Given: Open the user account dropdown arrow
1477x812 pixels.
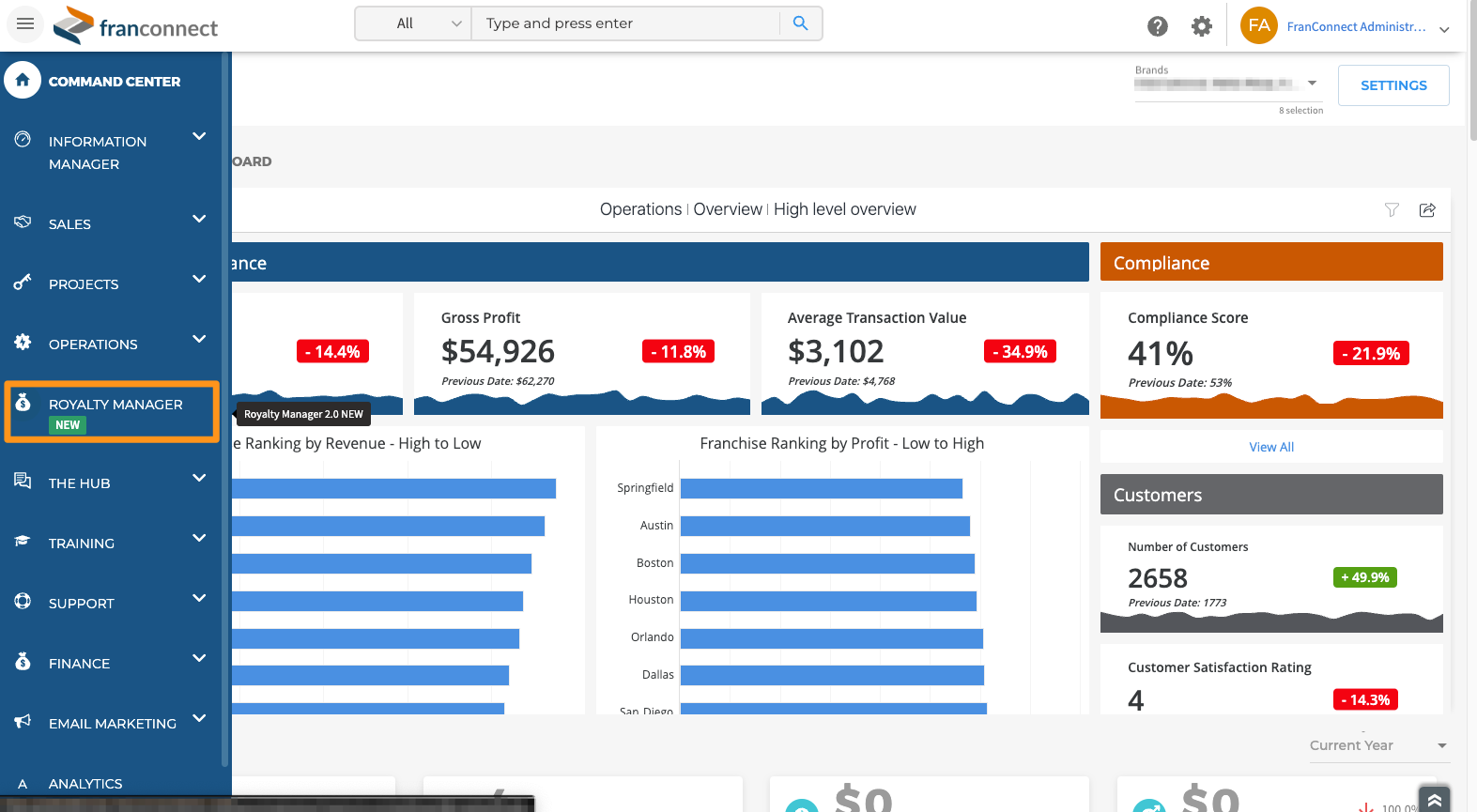Looking at the screenshot, I should click(1444, 29).
